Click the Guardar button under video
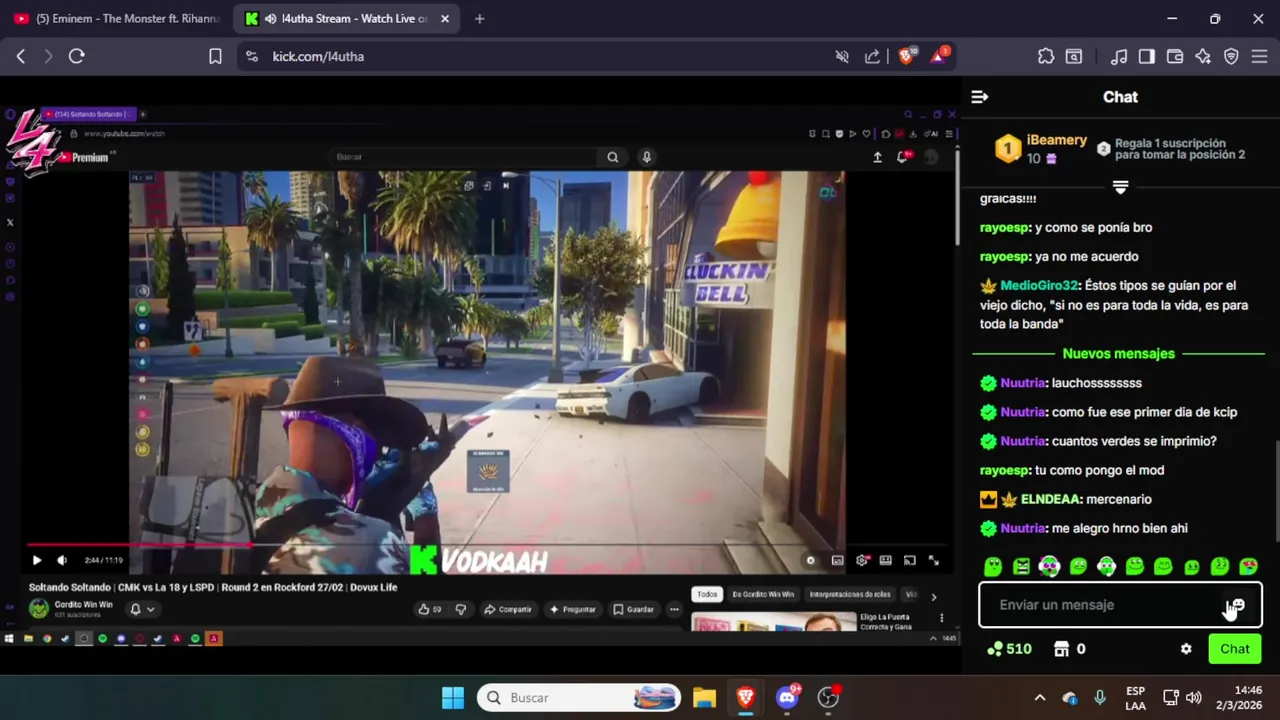1280x720 pixels. (634, 609)
